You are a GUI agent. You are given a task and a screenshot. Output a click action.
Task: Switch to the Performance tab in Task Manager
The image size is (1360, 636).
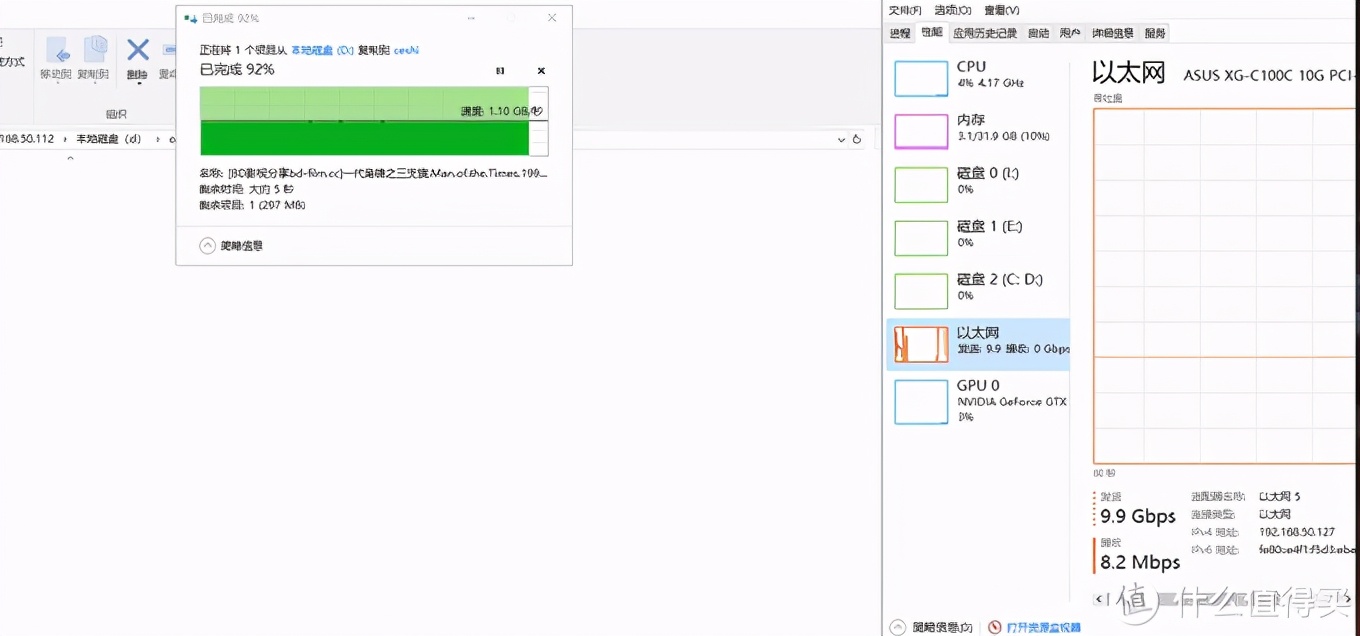coord(931,32)
